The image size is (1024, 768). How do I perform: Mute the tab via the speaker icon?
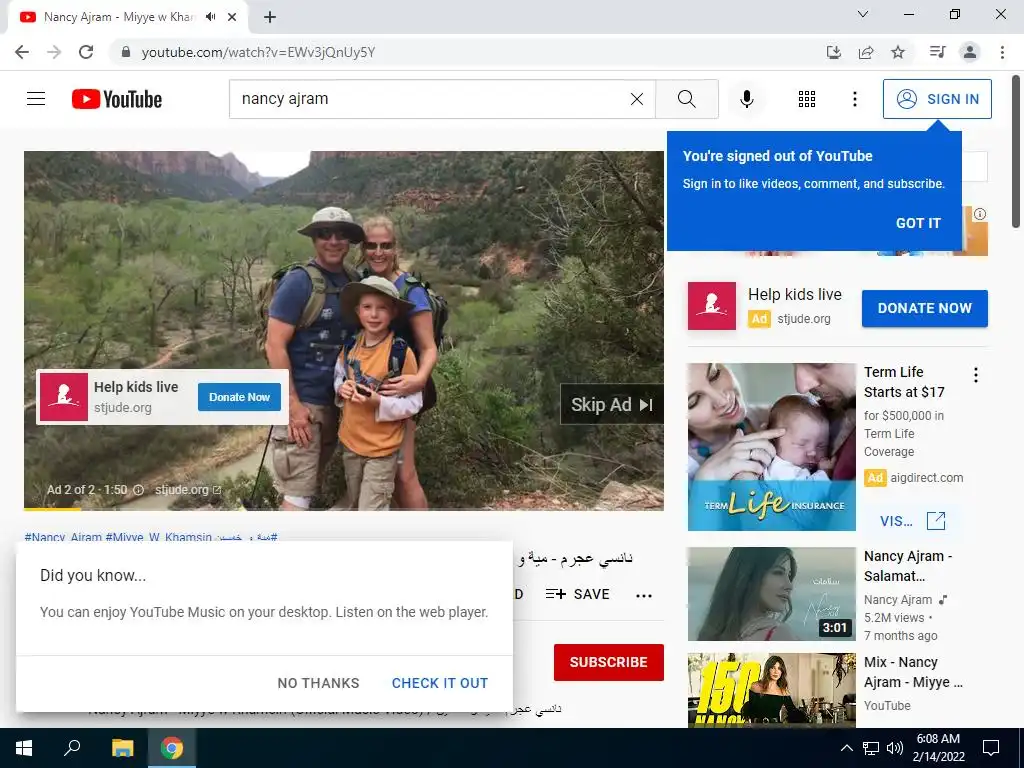tap(210, 17)
